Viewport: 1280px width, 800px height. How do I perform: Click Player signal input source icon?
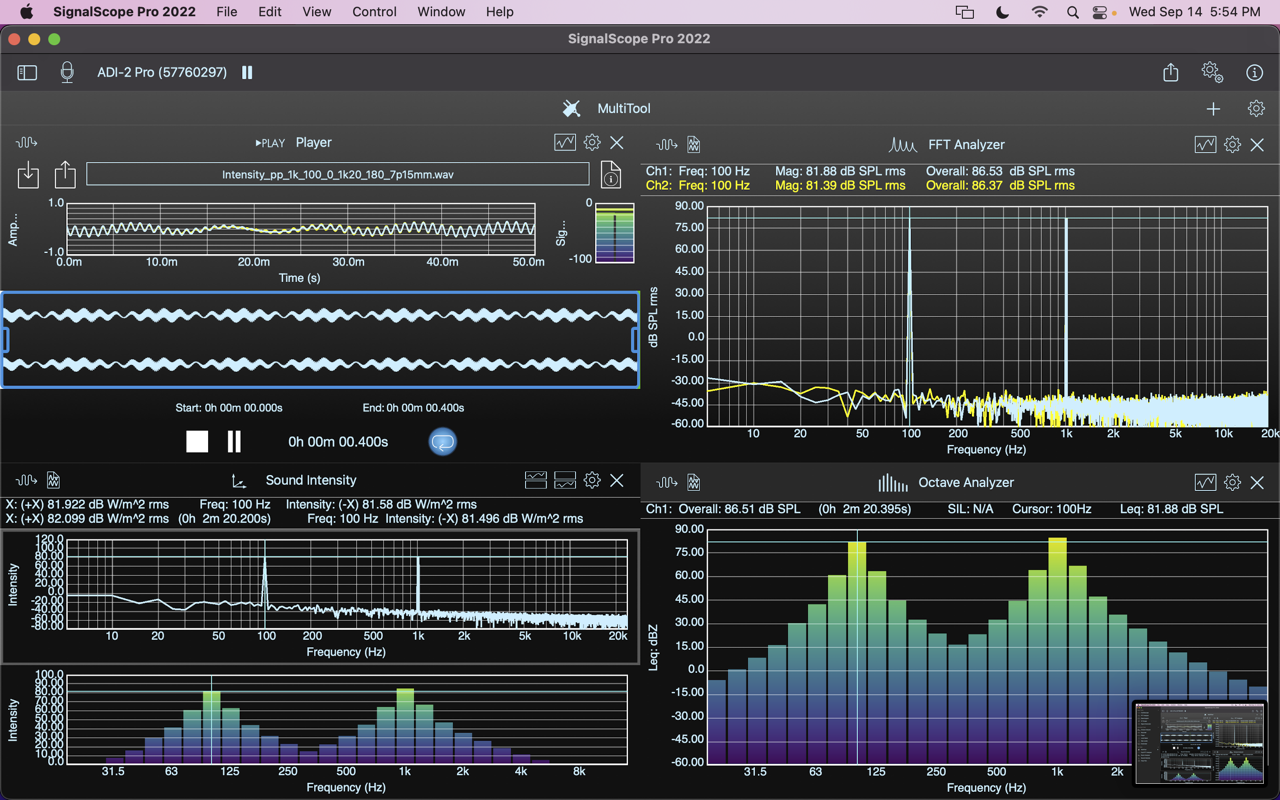click(26, 143)
